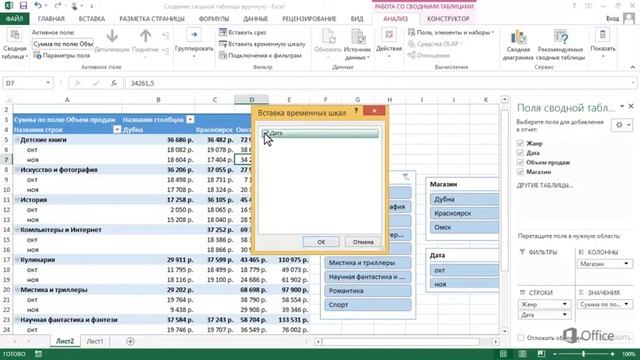
Task: Open Поля, элементы и наборы menu
Action: pyautogui.click(x=451, y=32)
